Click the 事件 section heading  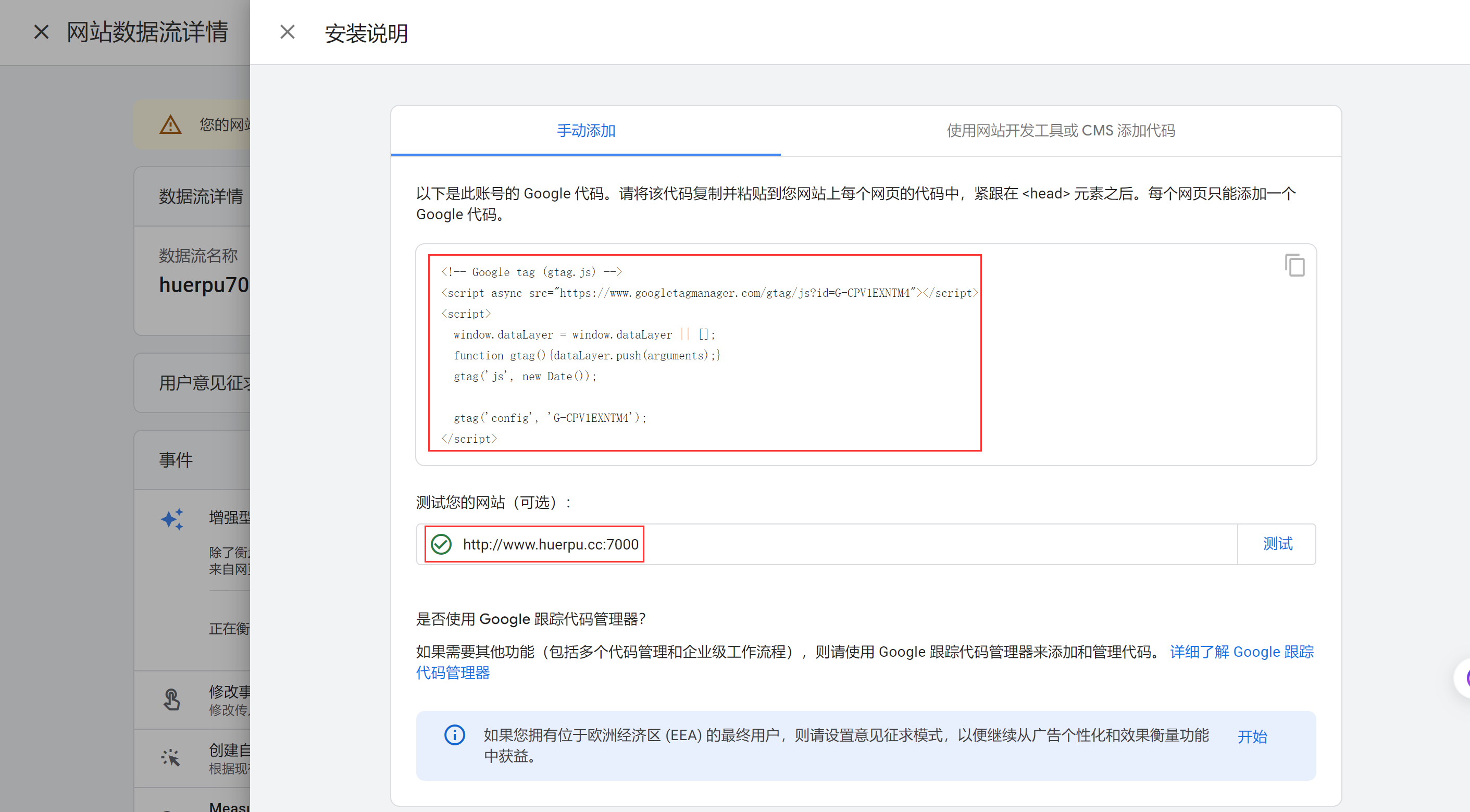pyautogui.click(x=176, y=460)
